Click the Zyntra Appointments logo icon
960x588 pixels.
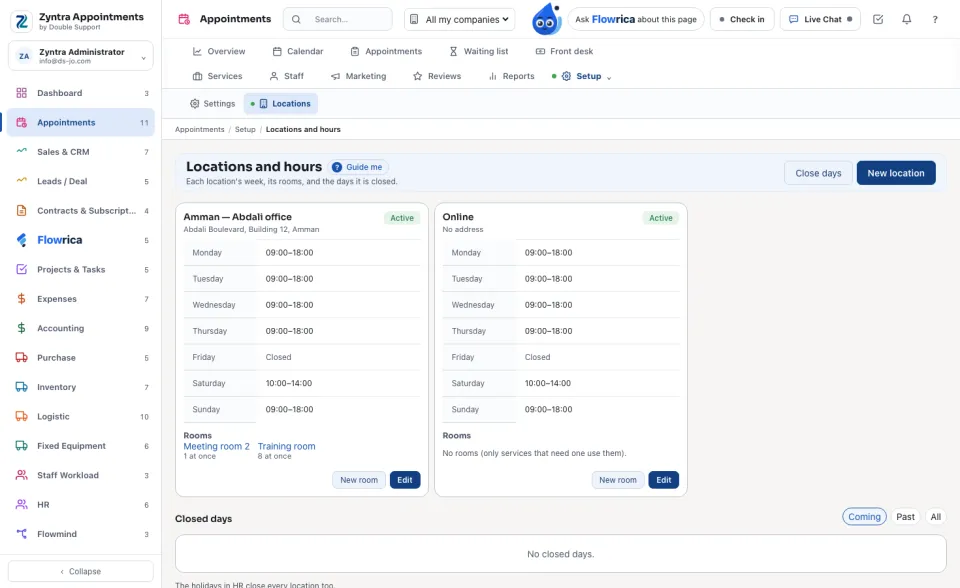click(x=21, y=21)
